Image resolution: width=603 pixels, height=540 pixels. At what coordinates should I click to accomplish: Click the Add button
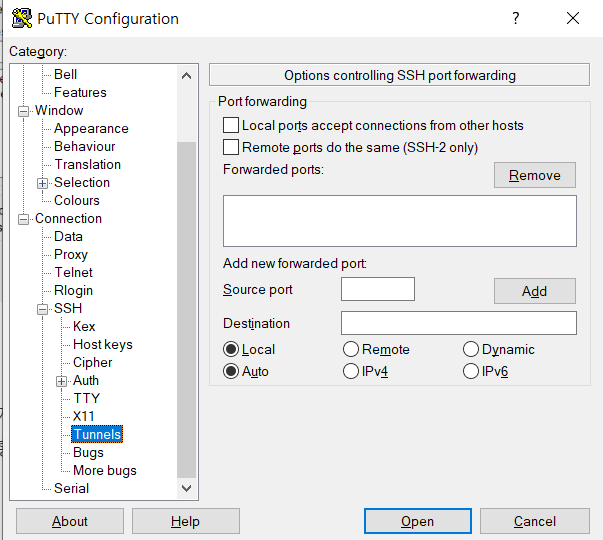point(535,291)
